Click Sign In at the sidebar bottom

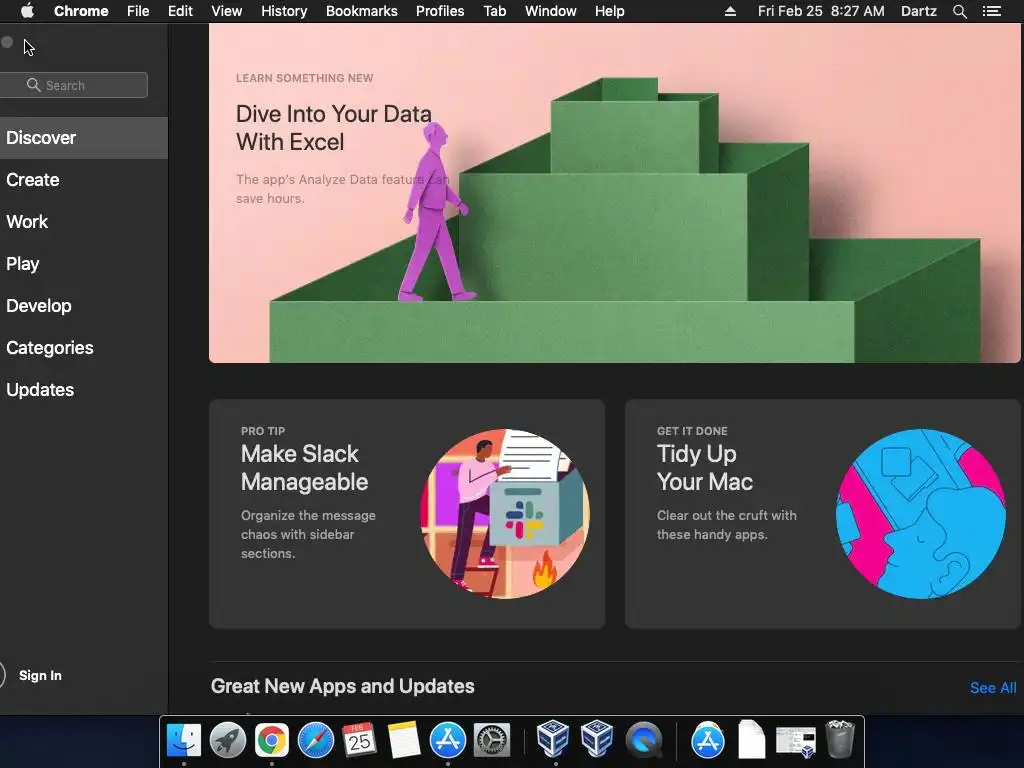(x=40, y=675)
